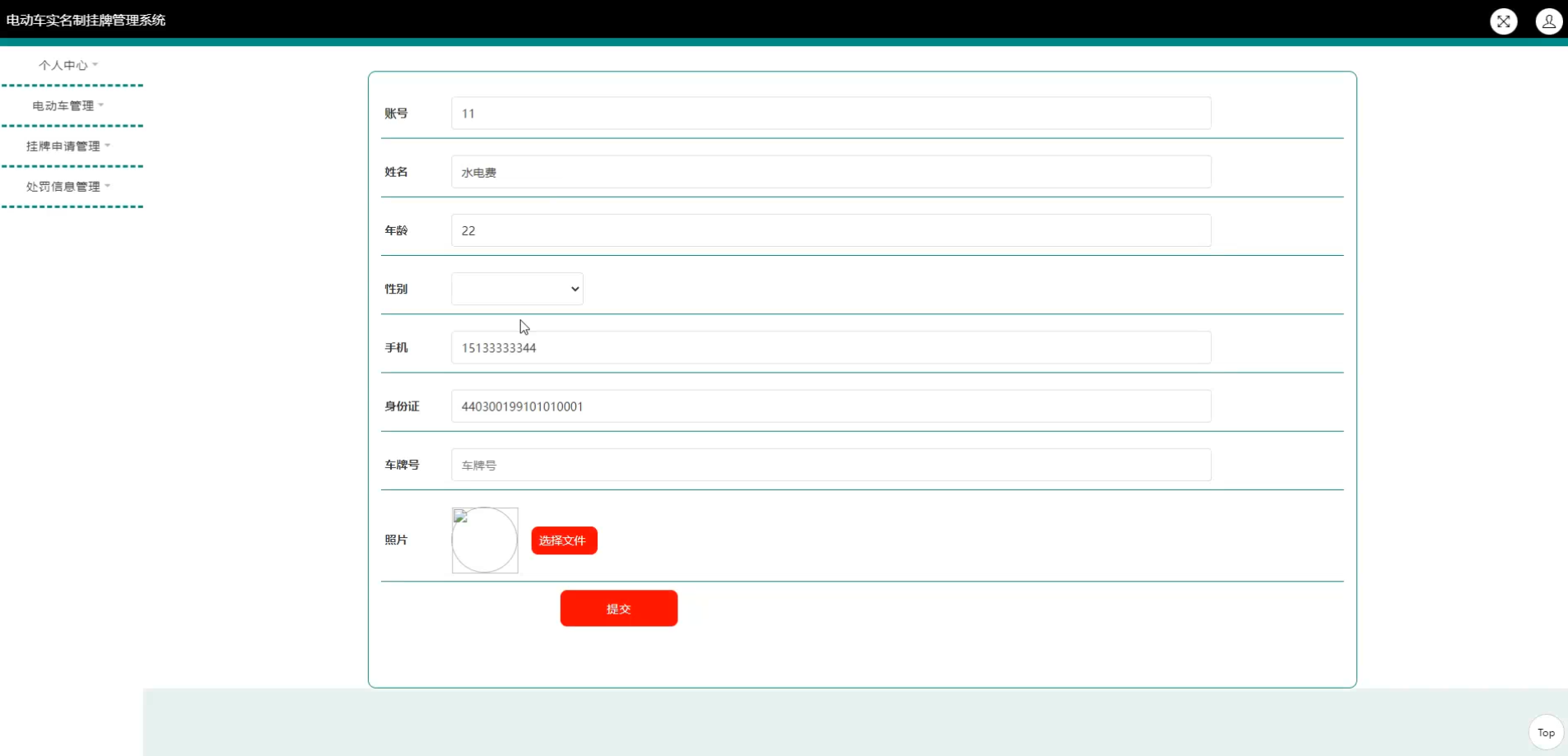Submit the form with 提交 button
Image resolution: width=1568 pixels, height=756 pixels.
[x=619, y=608]
